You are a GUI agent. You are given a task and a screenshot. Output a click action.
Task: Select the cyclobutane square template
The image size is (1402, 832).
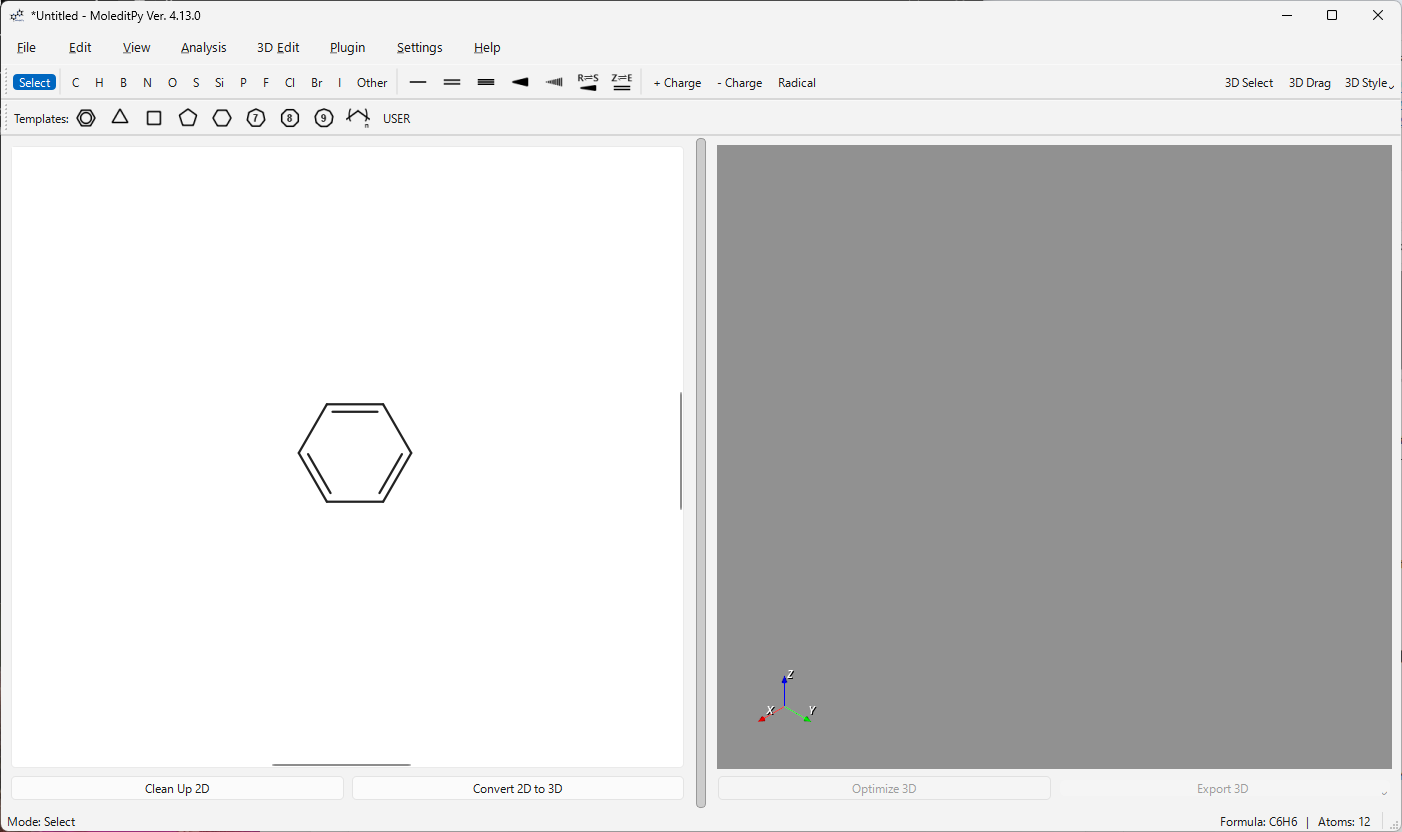154,118
